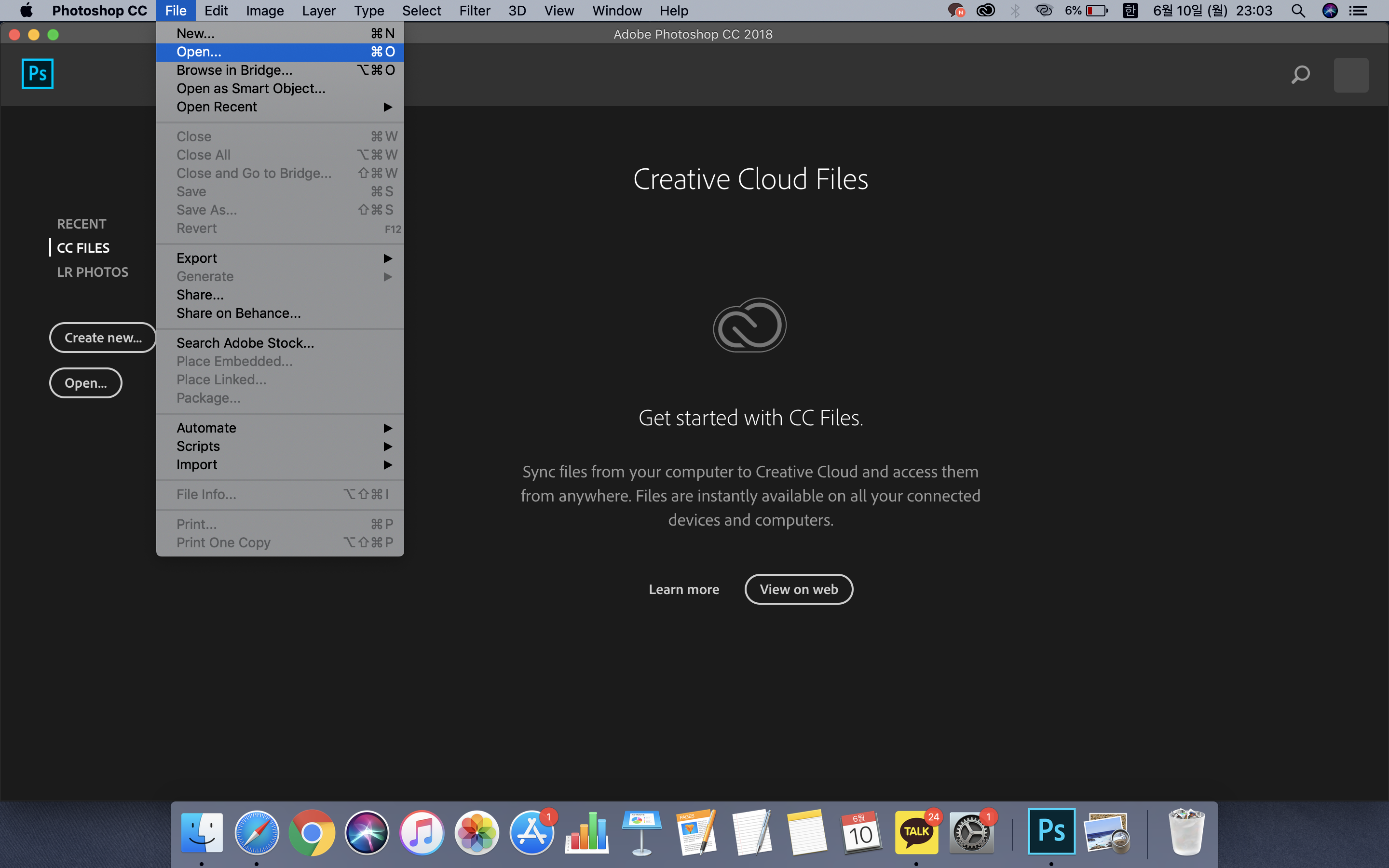The width and height of the screenshot is (1389, 868).
Task: Open the View menu
Action: point(559,10)
